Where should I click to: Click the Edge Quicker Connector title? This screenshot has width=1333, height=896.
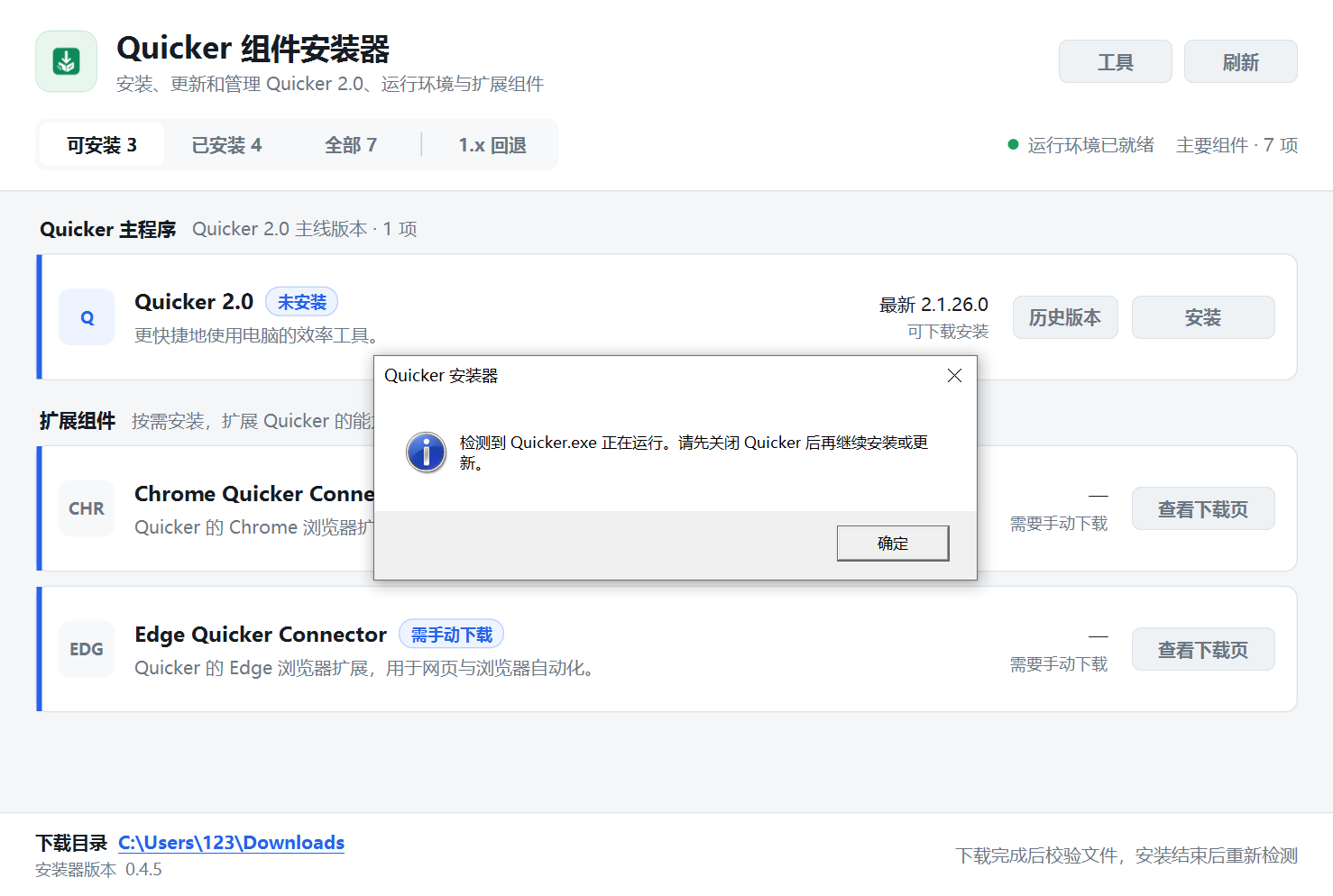coord(261,635)
